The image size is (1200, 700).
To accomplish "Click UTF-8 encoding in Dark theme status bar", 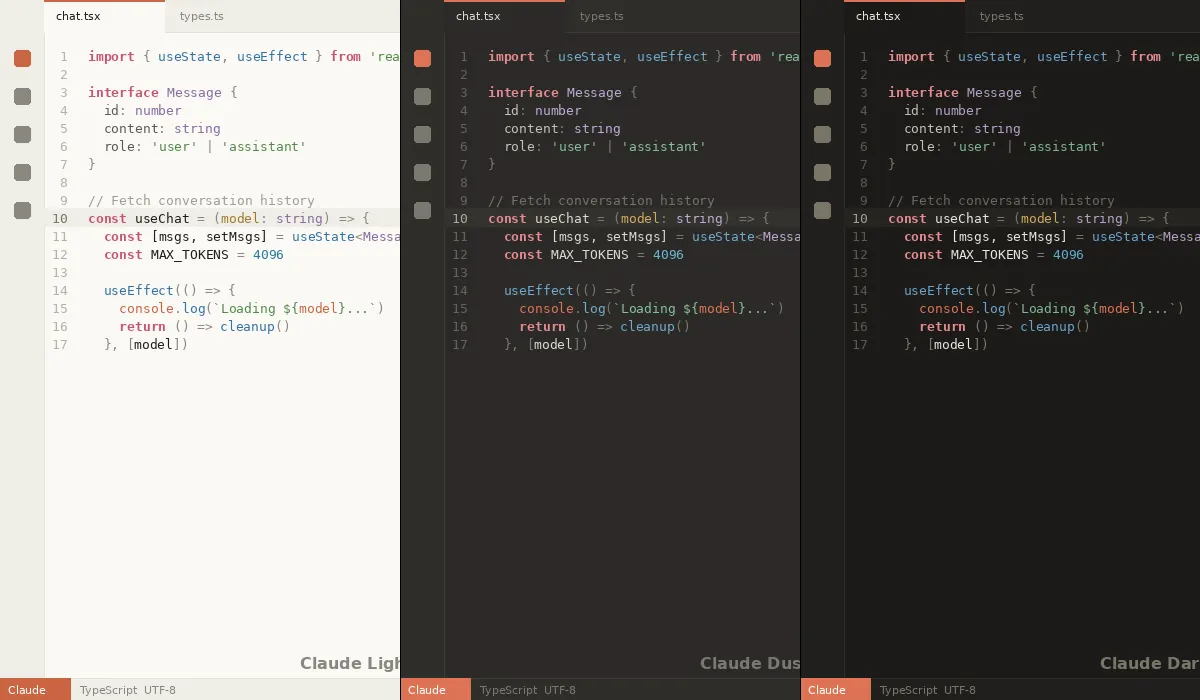I will tap(960, 690).
